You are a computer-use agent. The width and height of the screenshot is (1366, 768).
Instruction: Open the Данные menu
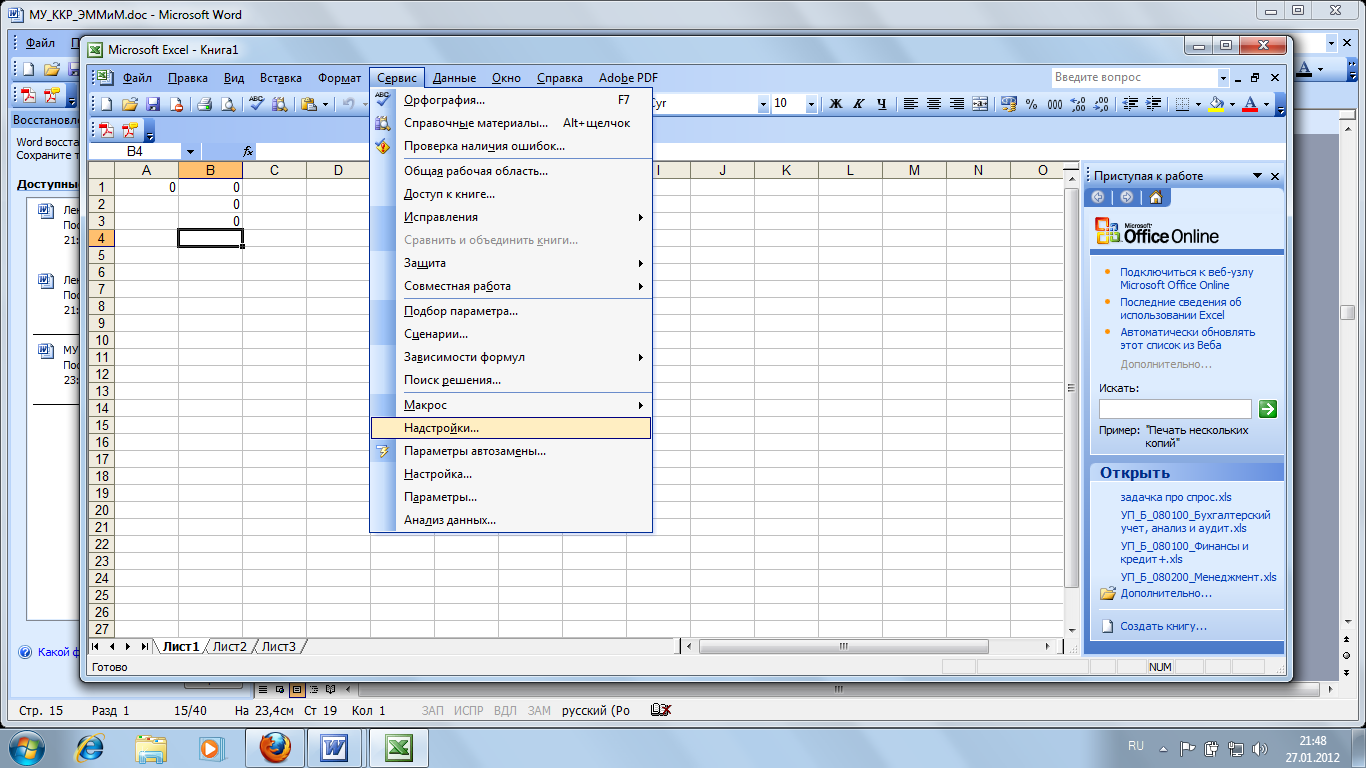(454, 78)
